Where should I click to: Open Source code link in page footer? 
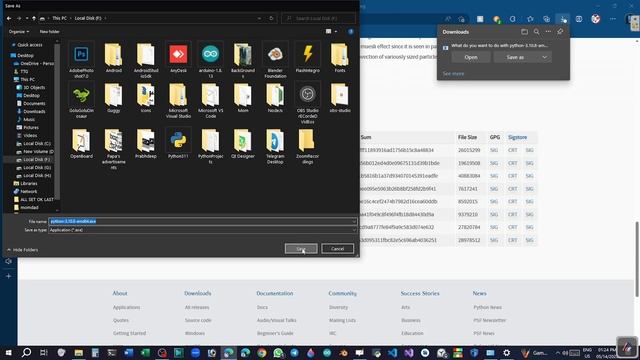pos(198,320)
